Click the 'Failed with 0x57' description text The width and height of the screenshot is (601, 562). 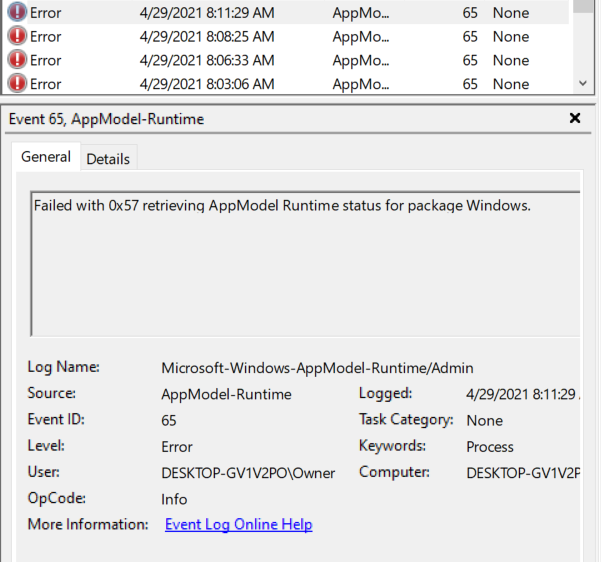point(282,206)
